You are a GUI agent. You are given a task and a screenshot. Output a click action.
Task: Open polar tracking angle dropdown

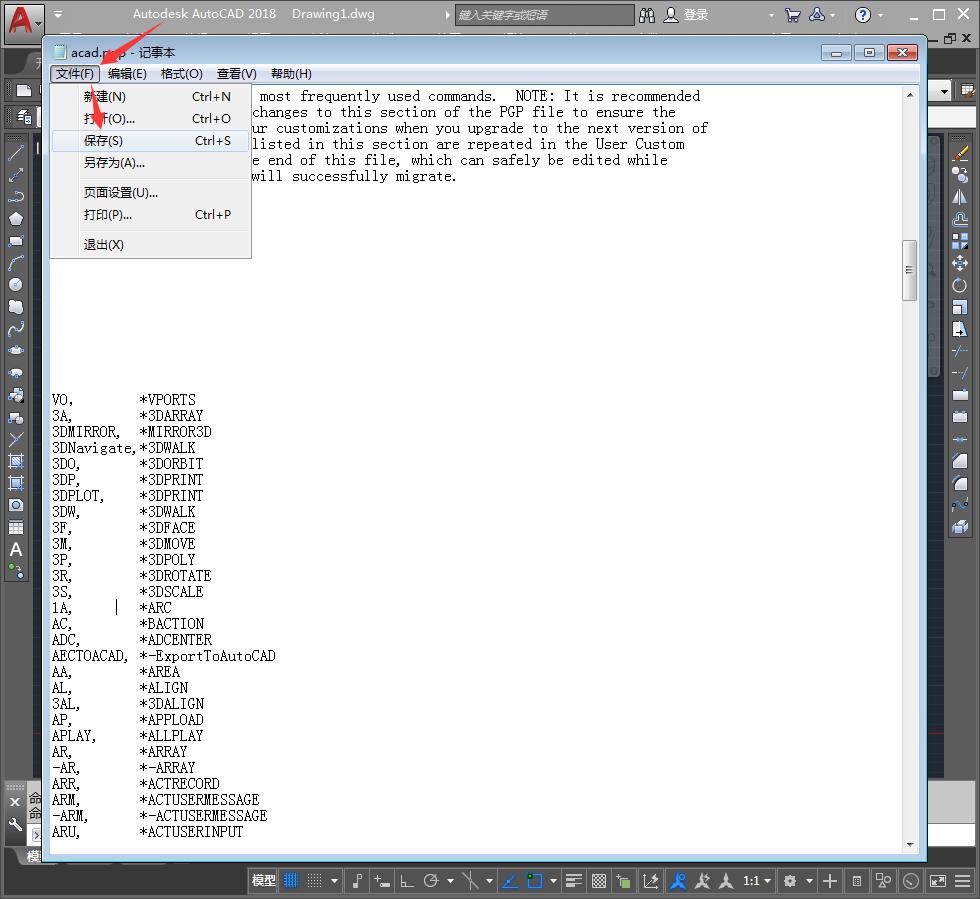[x=450, y=881]
